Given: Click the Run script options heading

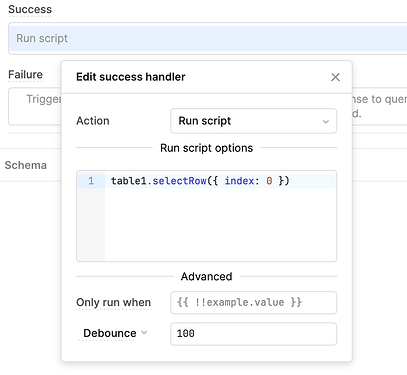Looking at the screenshot, I should (x=206, y=148).
